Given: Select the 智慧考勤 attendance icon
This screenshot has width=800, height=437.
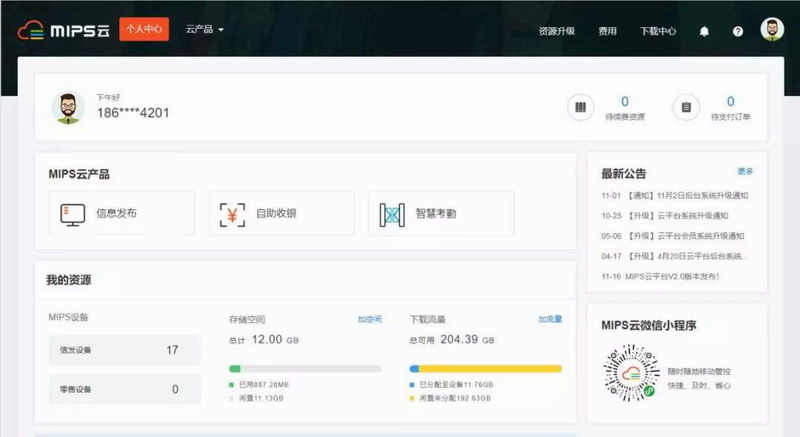Looking at the screenshot, I should click(x=392, y=213).
